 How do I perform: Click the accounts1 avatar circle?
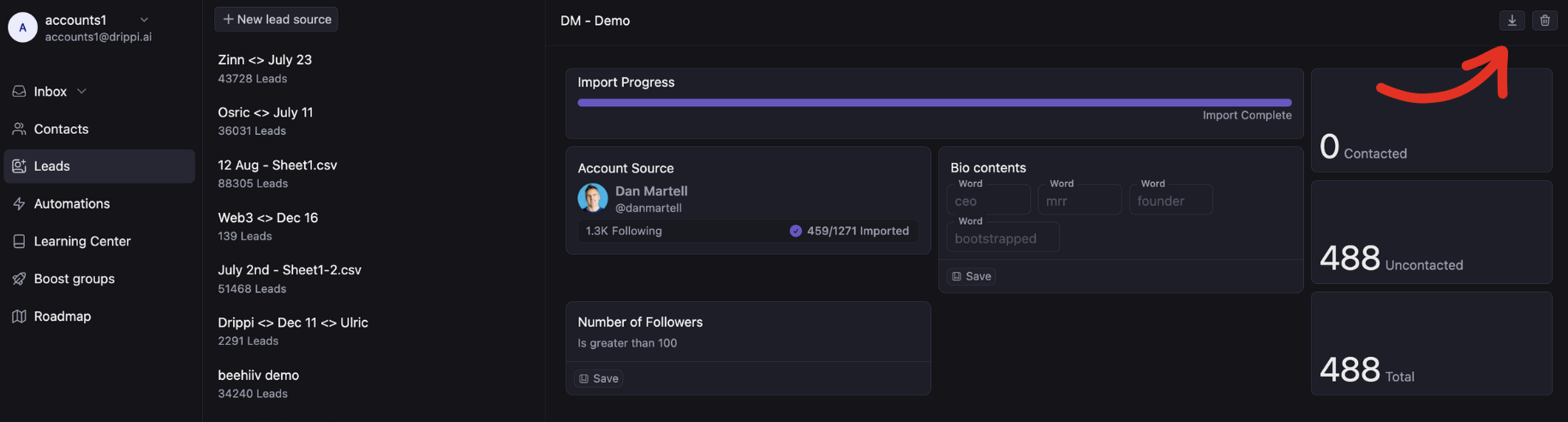pyautogui.click(x=22, y=27)
